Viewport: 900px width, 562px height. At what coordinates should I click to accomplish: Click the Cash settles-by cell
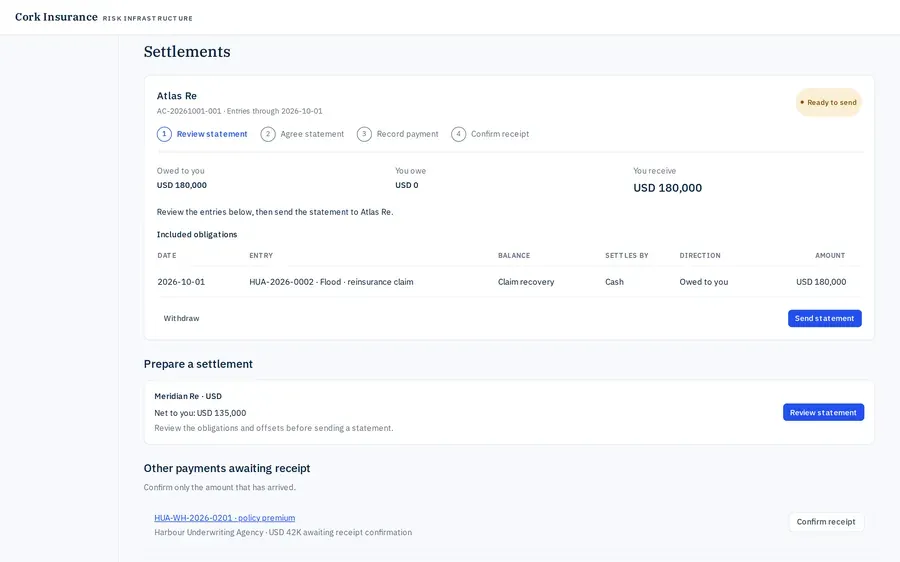pyautogui.click(x=614, y=282)
